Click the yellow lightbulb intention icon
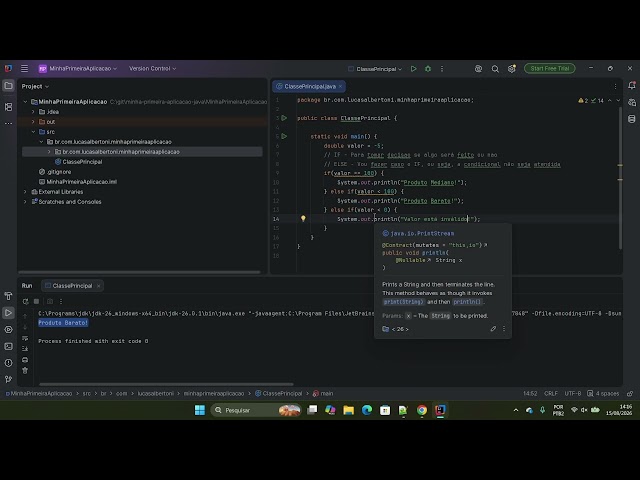Image resolution: width=640 pixels, height=480 pixels. pos(303,218)
